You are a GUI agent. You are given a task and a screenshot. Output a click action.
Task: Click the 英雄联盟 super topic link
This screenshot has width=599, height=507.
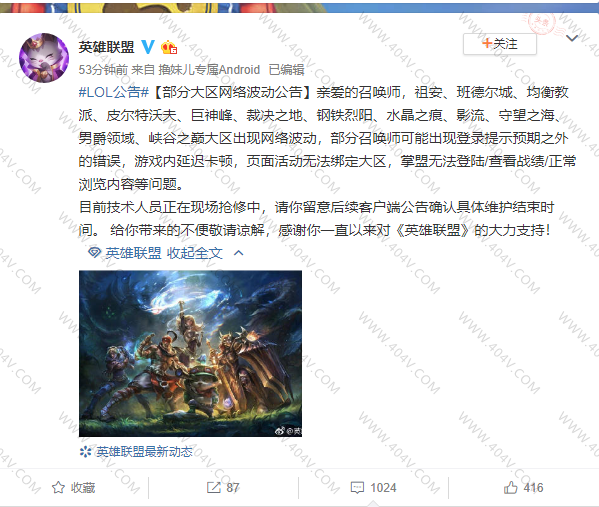tap(133, 253)
